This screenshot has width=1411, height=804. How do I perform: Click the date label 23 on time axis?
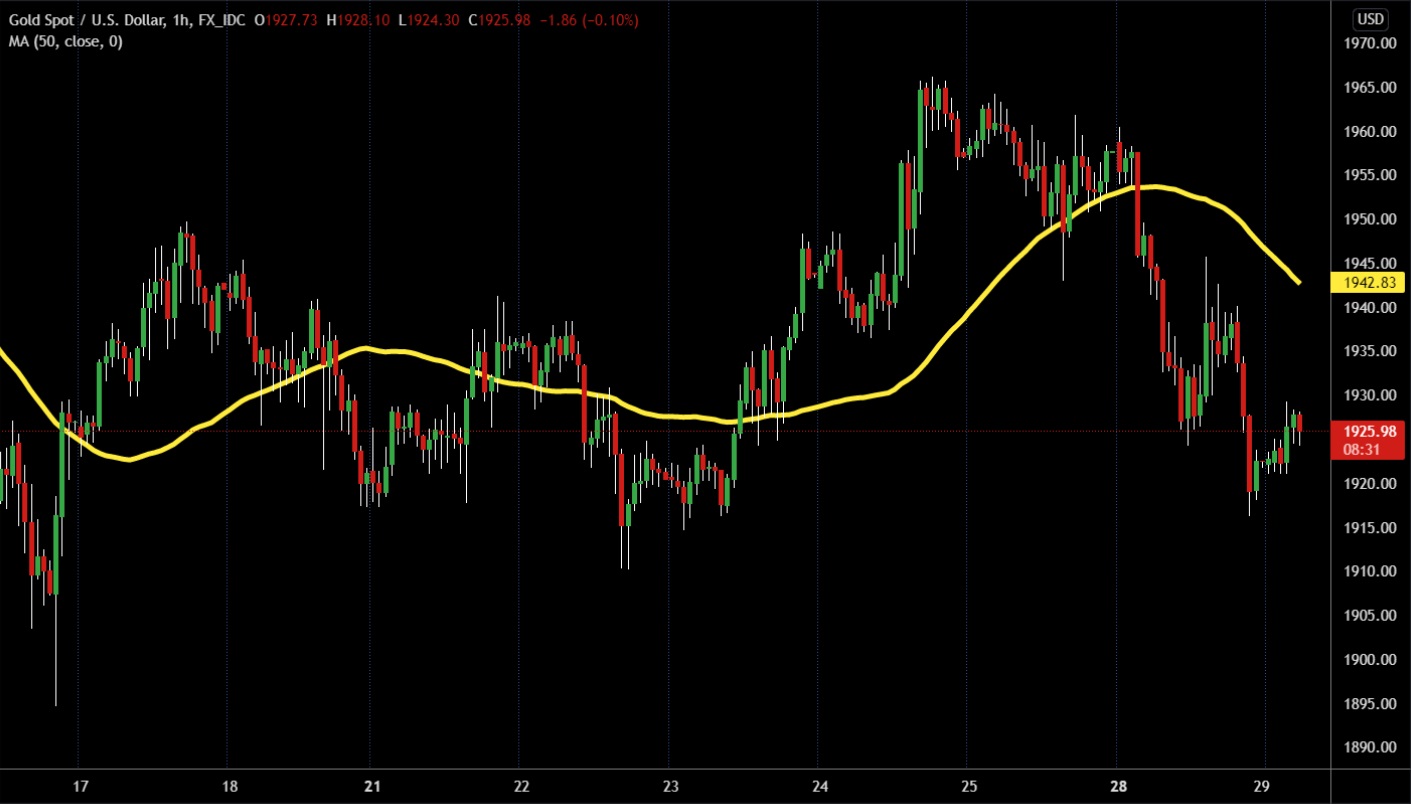(x=670, y=785)
